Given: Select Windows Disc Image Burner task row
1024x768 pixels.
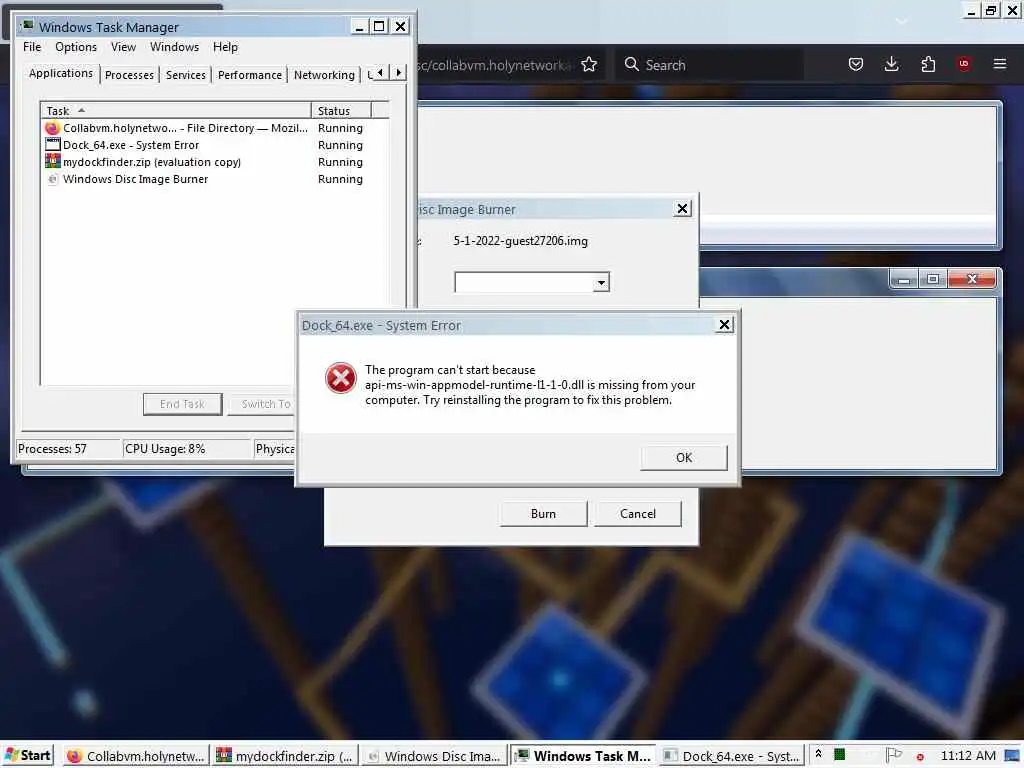Looking at the screenshot, I should tap(215, 179).
